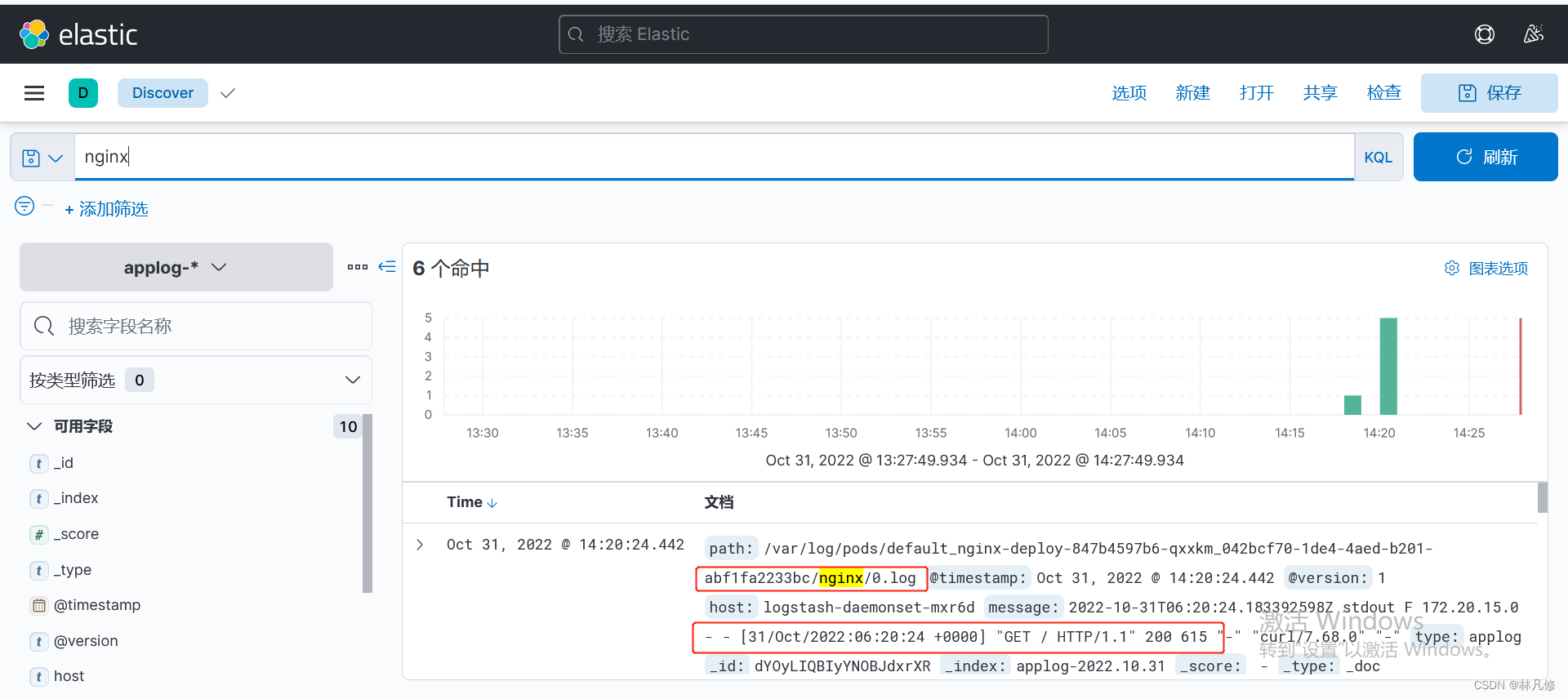Click the 检查 menu item

point(1384,93)
